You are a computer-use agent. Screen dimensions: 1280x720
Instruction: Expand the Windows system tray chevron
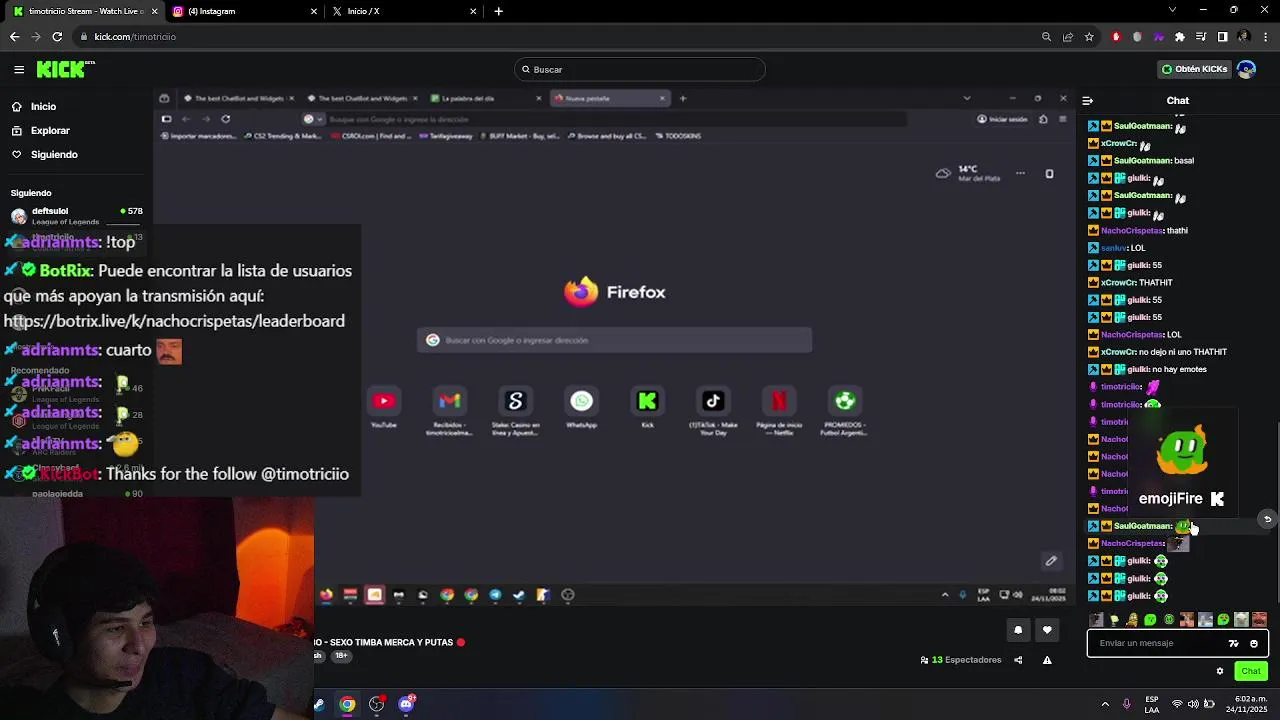(1105, 704)
